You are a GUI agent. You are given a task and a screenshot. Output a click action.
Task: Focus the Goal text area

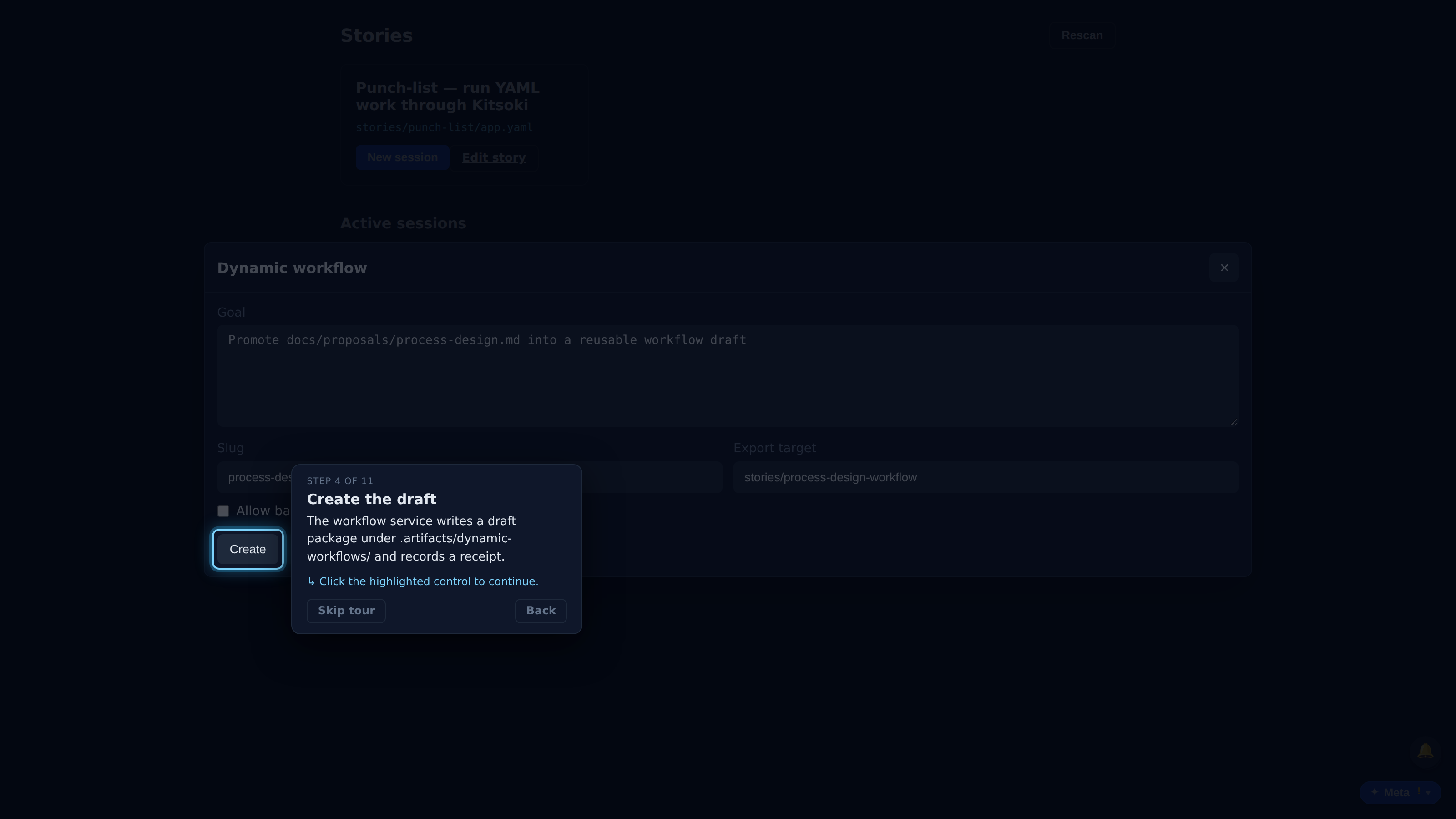(x=728, y=375)
